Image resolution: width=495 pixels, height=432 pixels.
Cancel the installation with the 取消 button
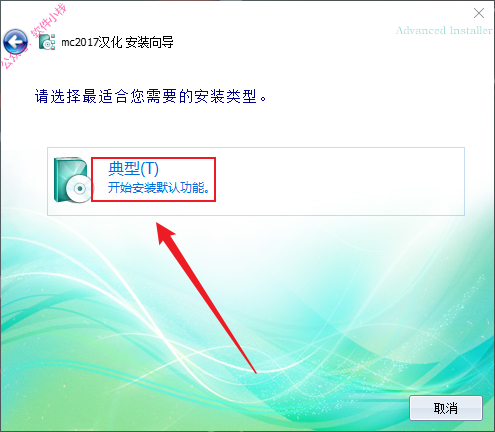click(446, 408)
